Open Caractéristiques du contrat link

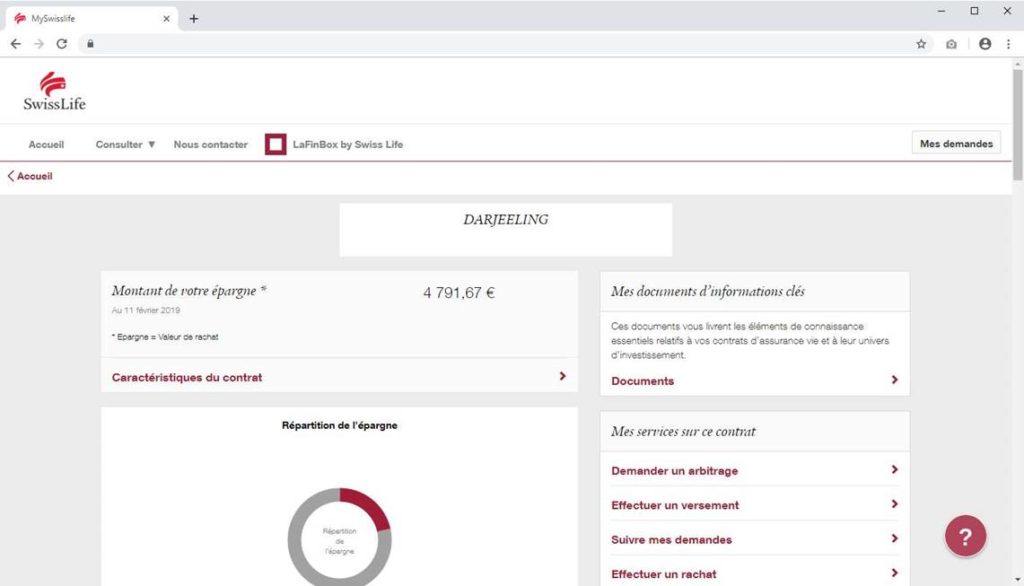coord(187,377)
